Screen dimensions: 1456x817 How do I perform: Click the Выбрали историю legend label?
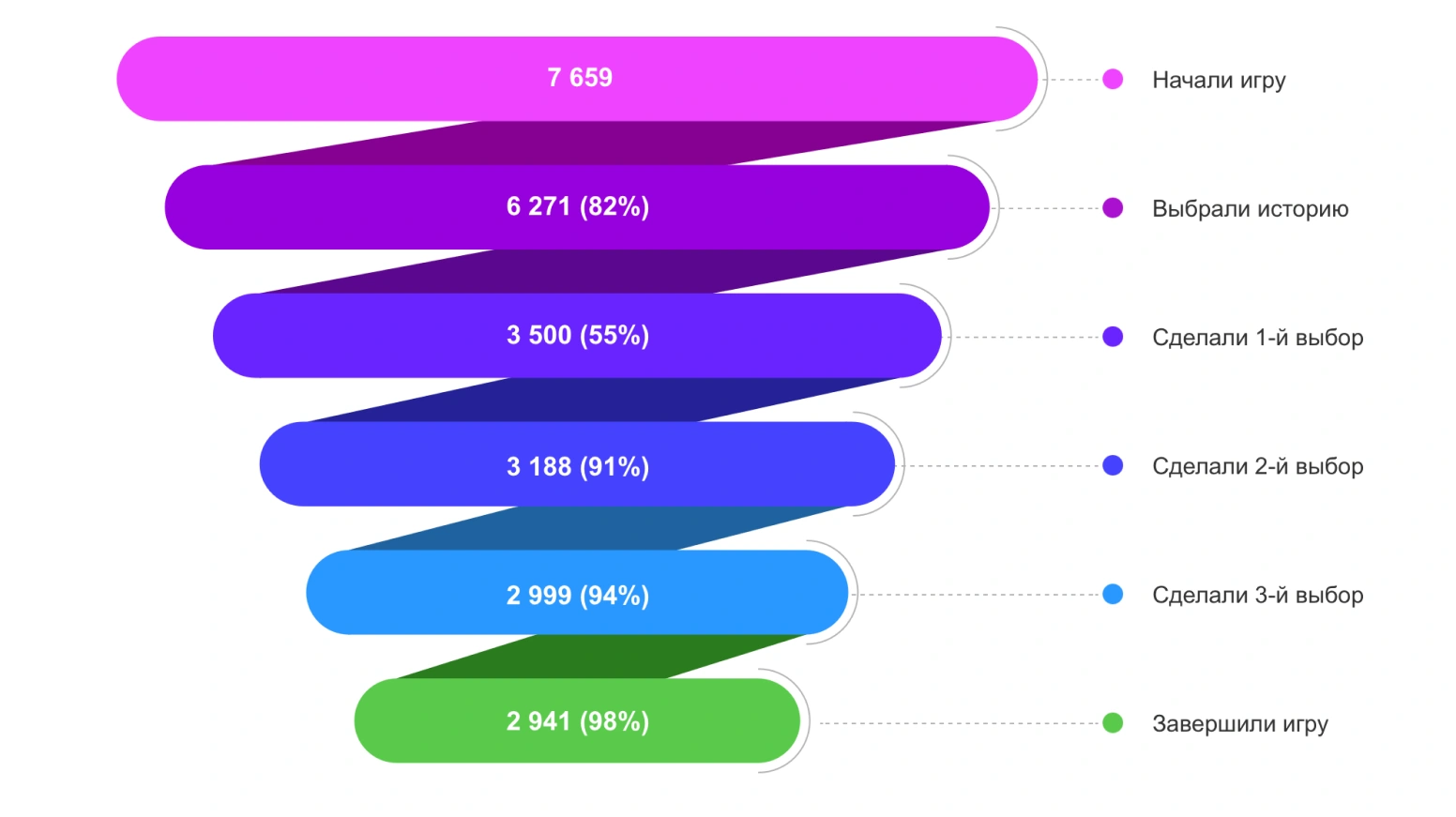(1250, 208)
